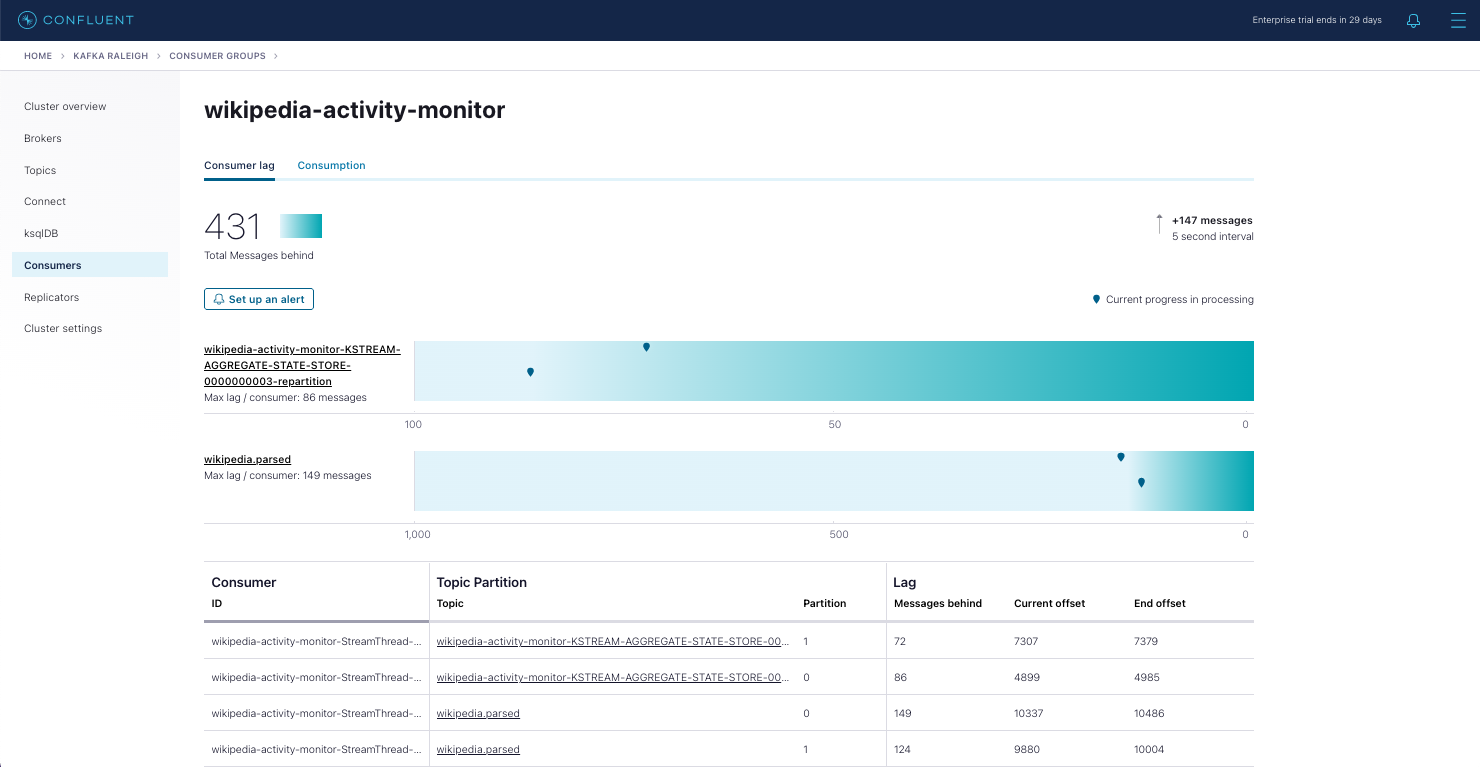Click the repartition topic lag bar
This screenshot has height=767, width=1480.
coord(834,371)
